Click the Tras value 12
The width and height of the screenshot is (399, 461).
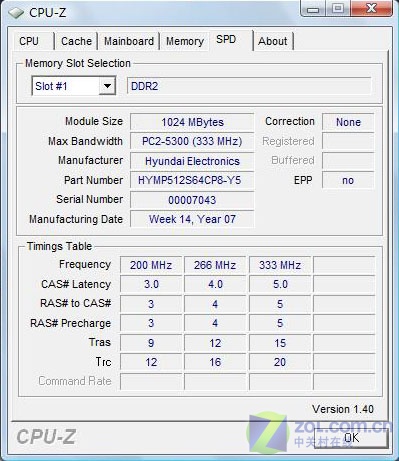pos(215,343)
